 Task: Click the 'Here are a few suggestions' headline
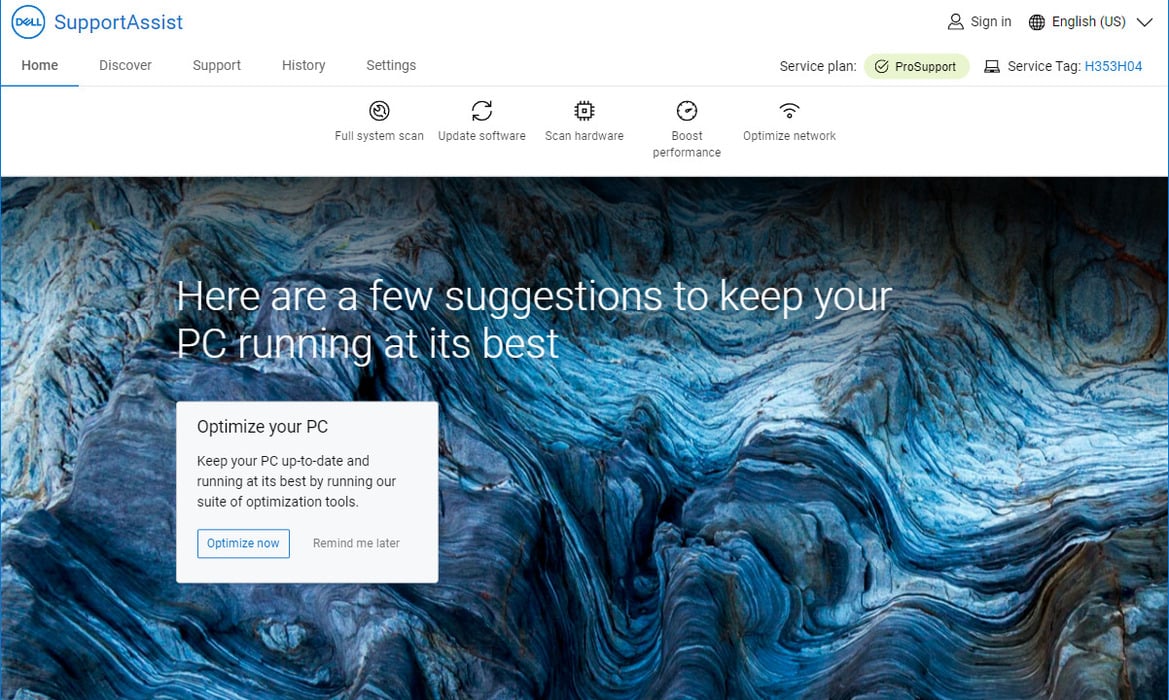[x=534, y=320]
